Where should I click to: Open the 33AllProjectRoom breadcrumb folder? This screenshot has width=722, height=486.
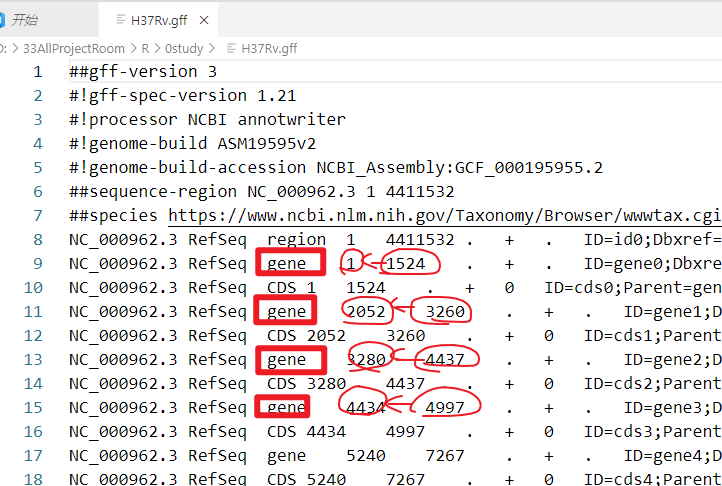point(74,48)
